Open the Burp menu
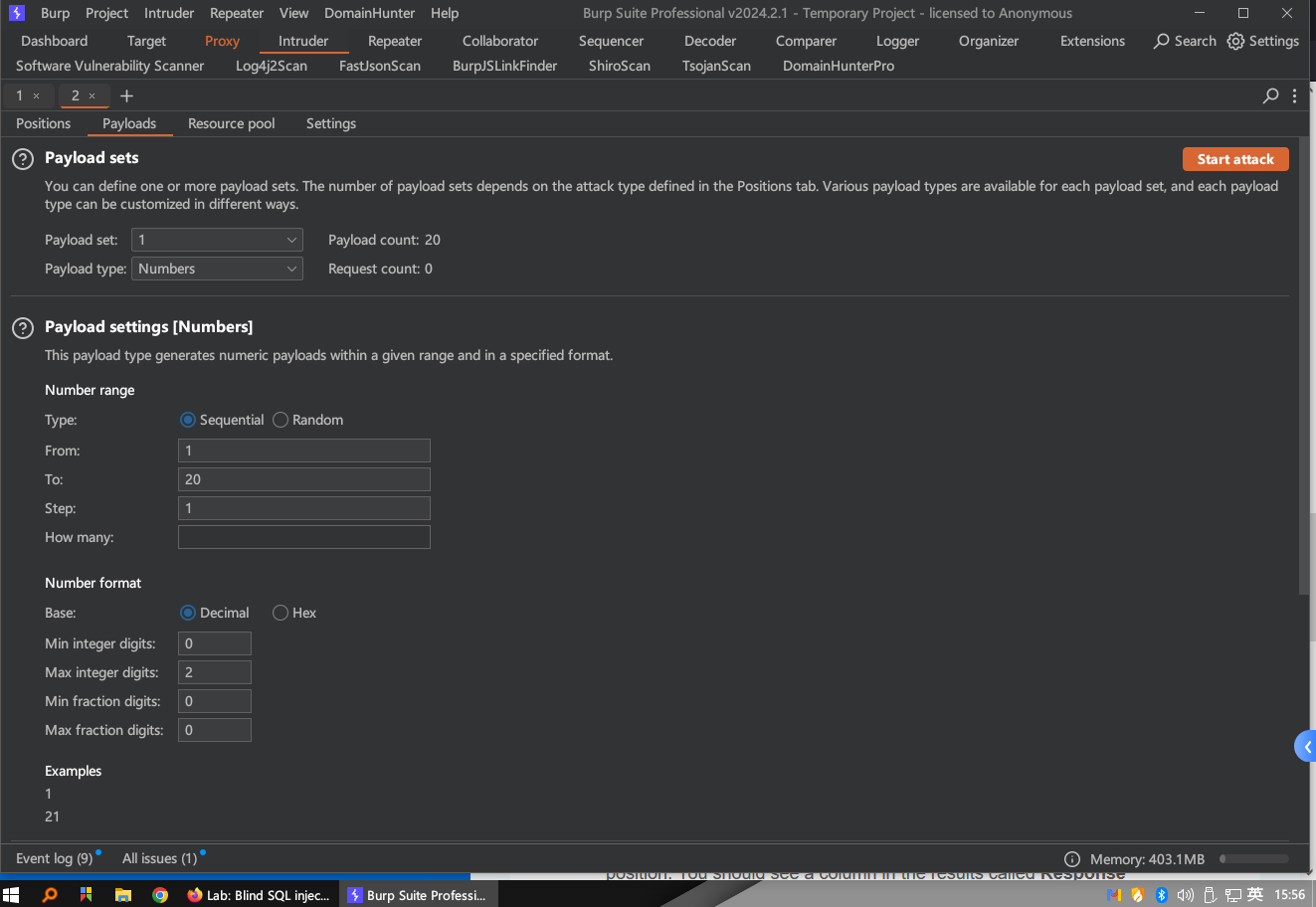Screen dimensions: 1316x907 [x=55, y=13]
